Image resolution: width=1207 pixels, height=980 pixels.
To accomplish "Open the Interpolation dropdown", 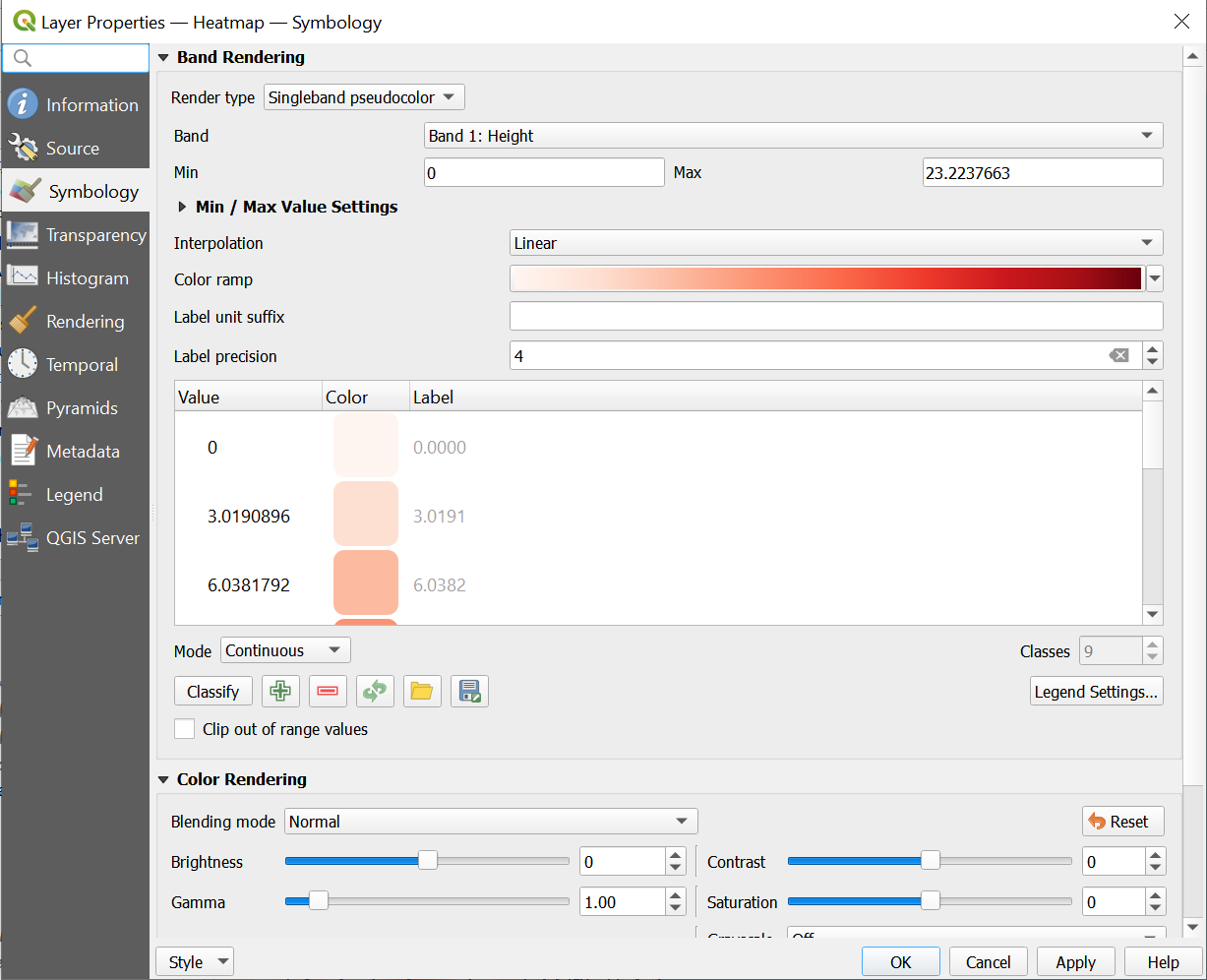I will [835, 243].
